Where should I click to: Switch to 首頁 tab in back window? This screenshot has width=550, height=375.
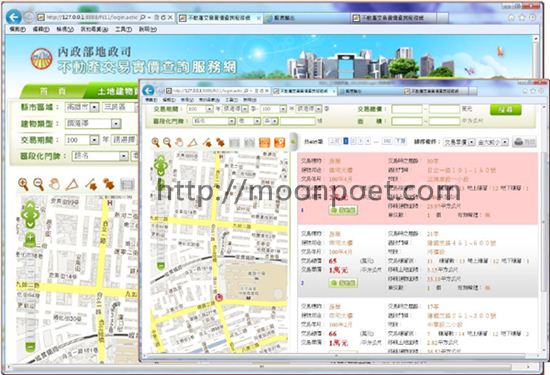tap(53, 92)
